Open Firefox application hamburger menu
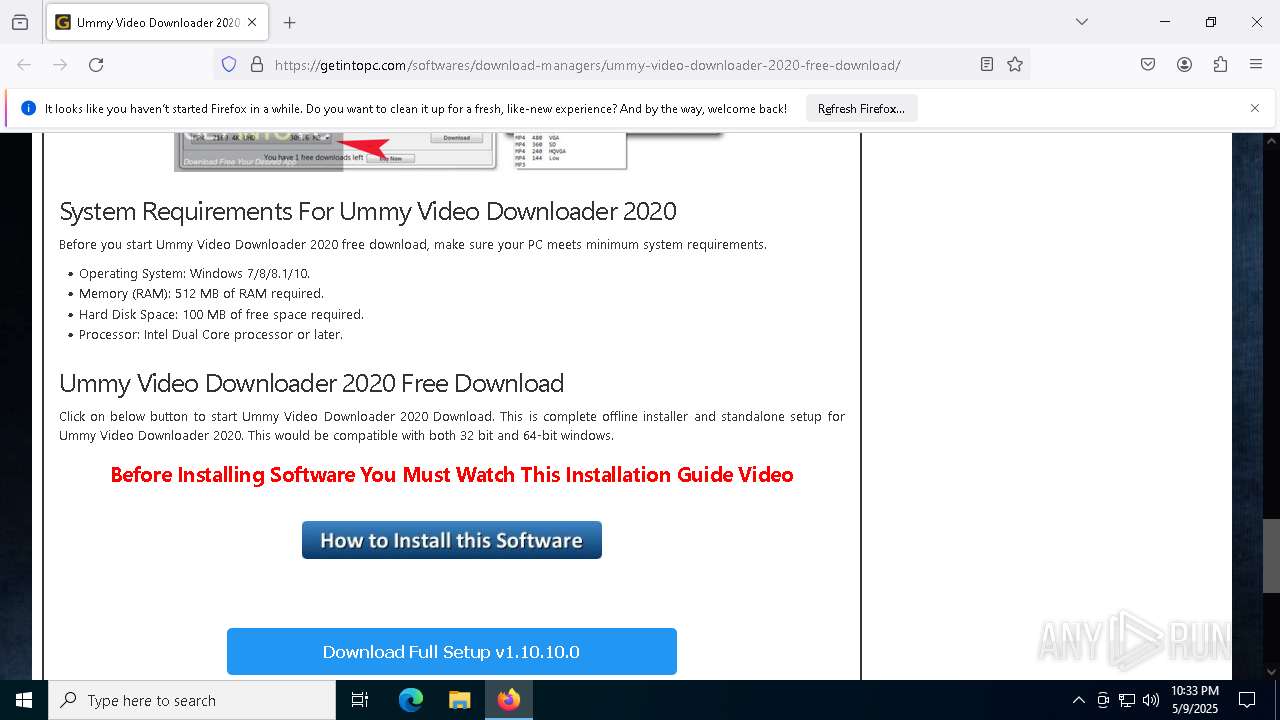The width and height of the screenshot is (1280, 720). click(x=1256, y=65)
